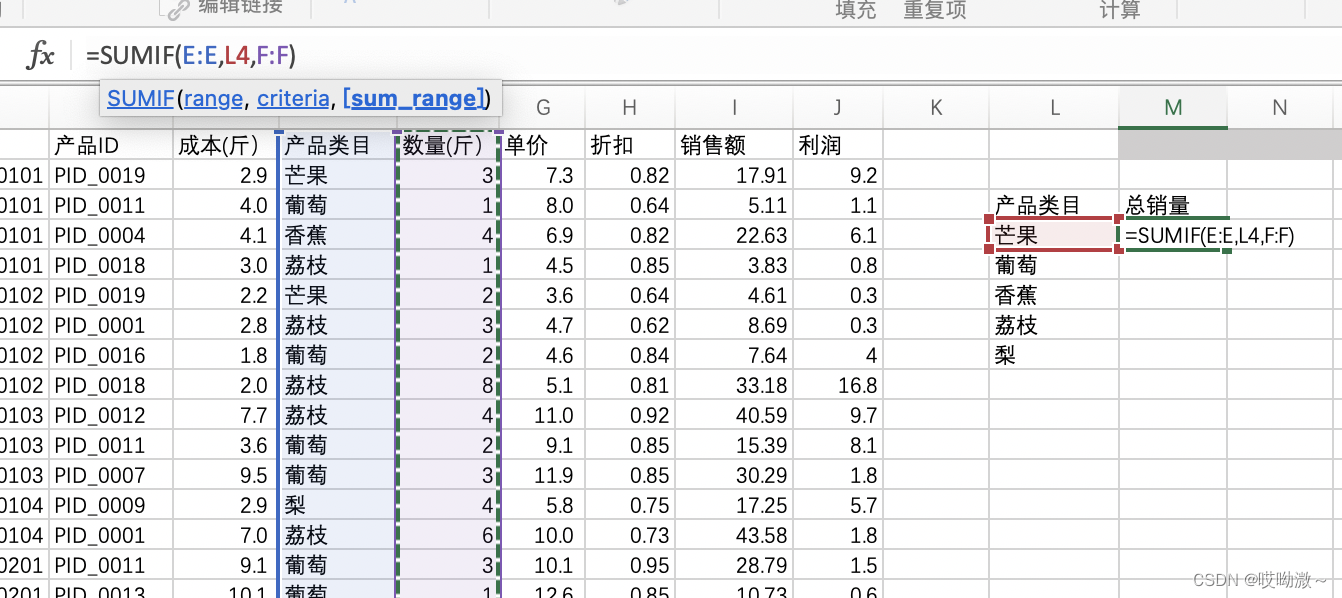Select the 利润 header cell
The image size is (1342, 598).
point(838,145)
